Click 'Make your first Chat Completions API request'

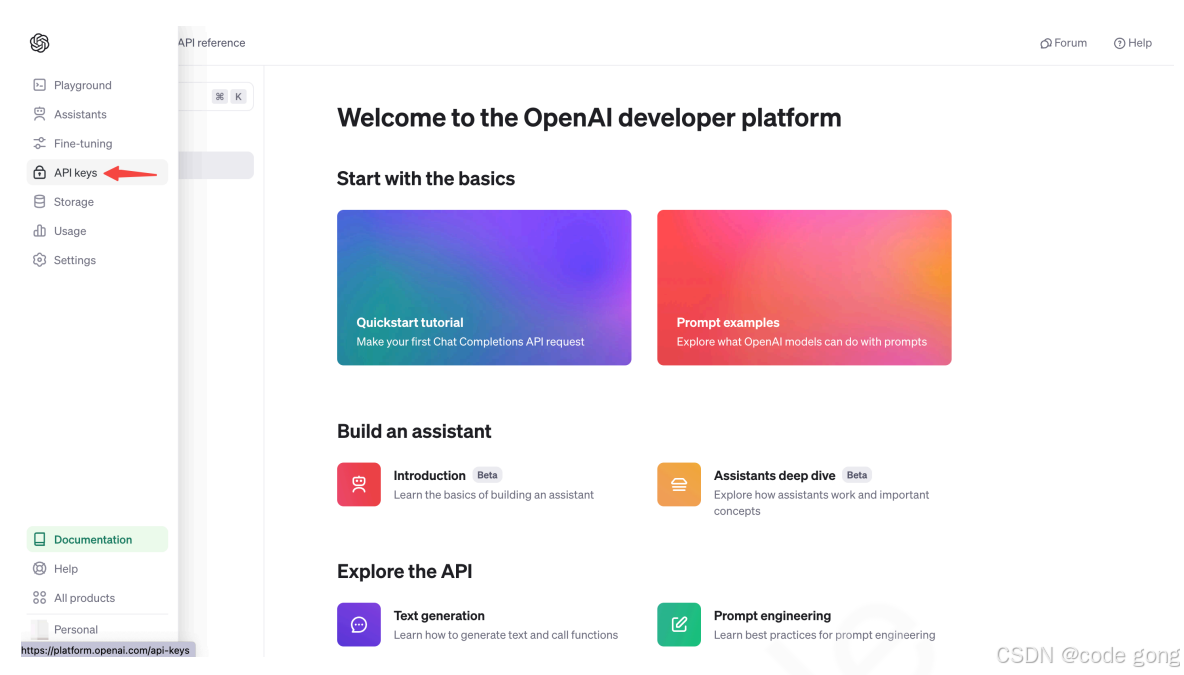click(470, 342)
